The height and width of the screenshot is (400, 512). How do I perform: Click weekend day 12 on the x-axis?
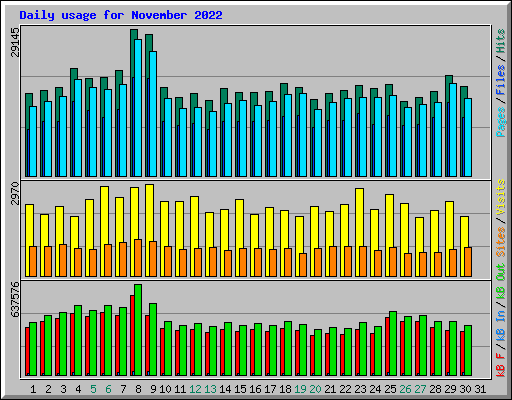point(195,389)
